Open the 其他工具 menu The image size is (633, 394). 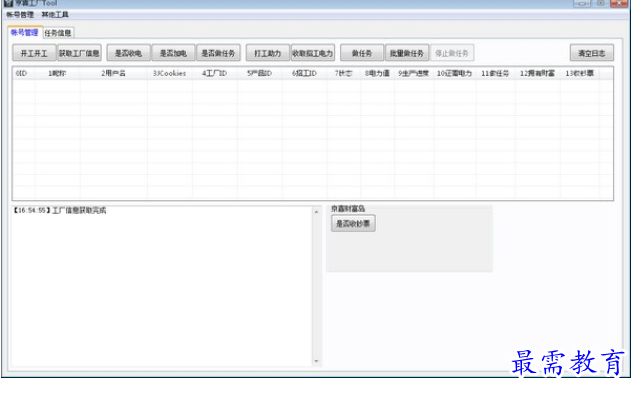click(55, 15)
